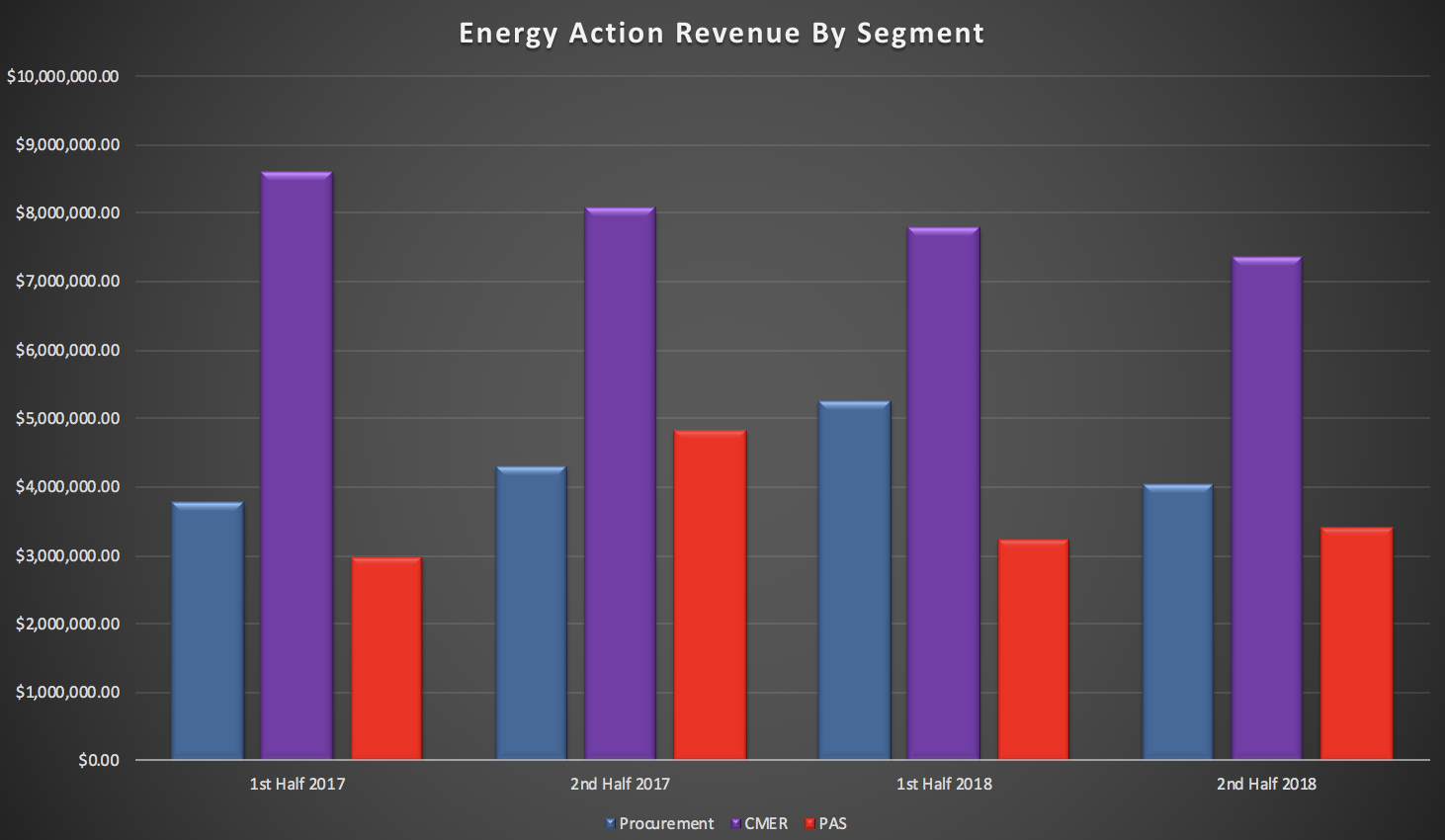Select the CMER legend label text
This screenshot has height=840, width=1445.
tap(766, 823)
